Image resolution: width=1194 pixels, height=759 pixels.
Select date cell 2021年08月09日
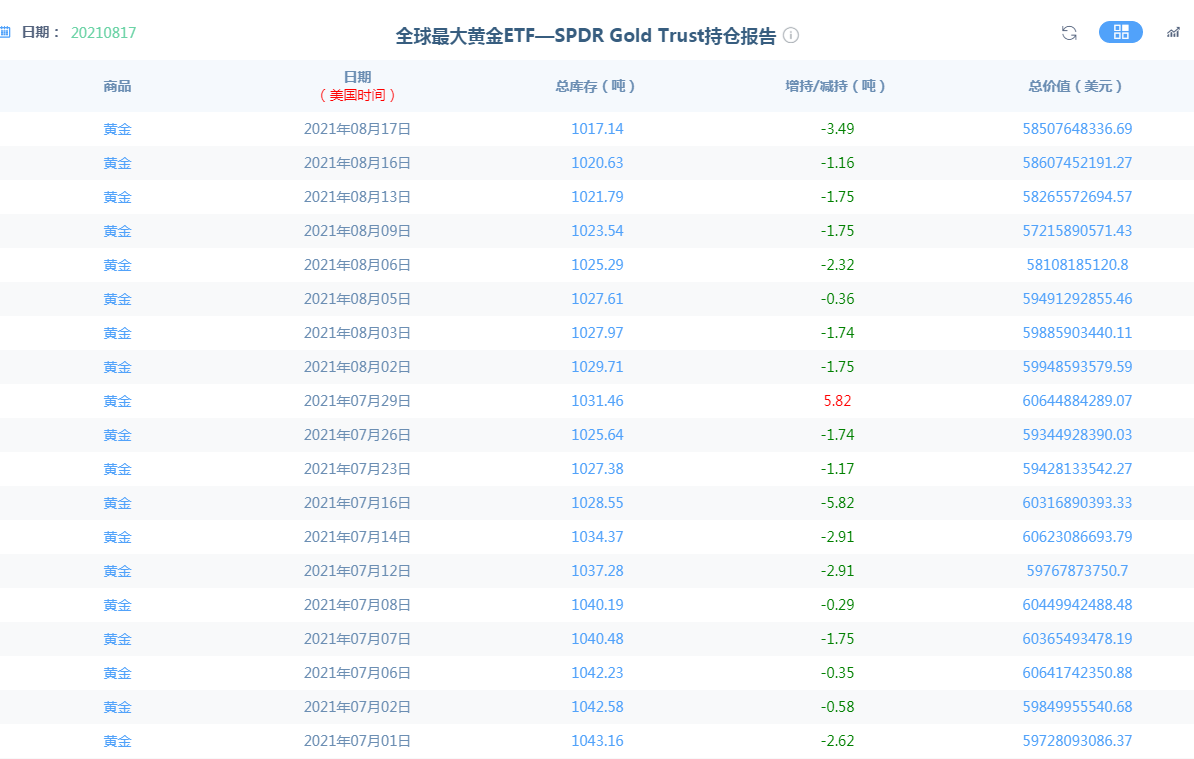(x=357, y=231)
